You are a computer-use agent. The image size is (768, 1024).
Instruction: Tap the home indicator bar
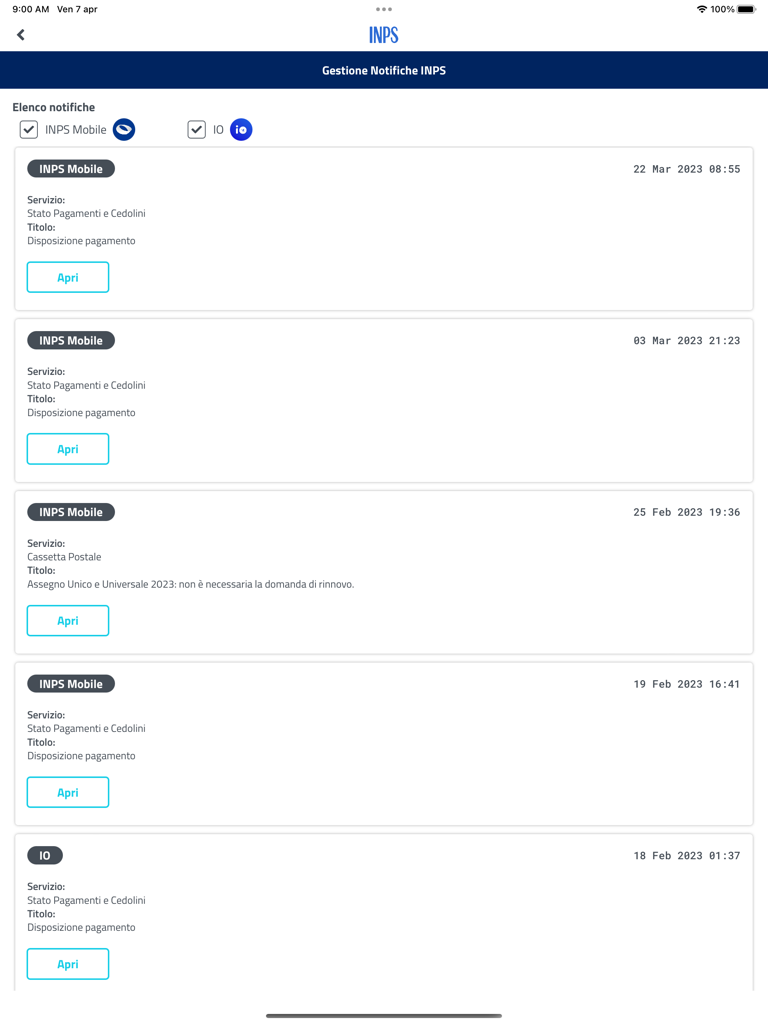point(384,1016)
